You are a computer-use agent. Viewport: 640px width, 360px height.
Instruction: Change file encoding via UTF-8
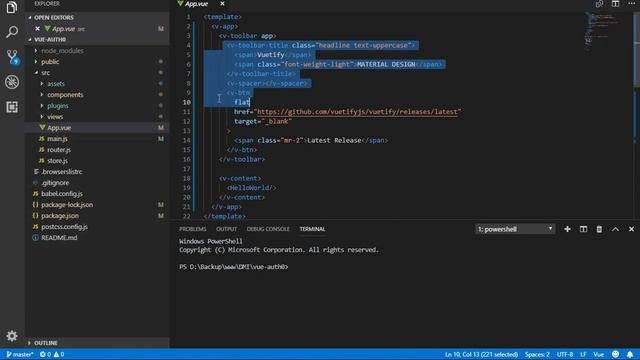pos(565,354)
